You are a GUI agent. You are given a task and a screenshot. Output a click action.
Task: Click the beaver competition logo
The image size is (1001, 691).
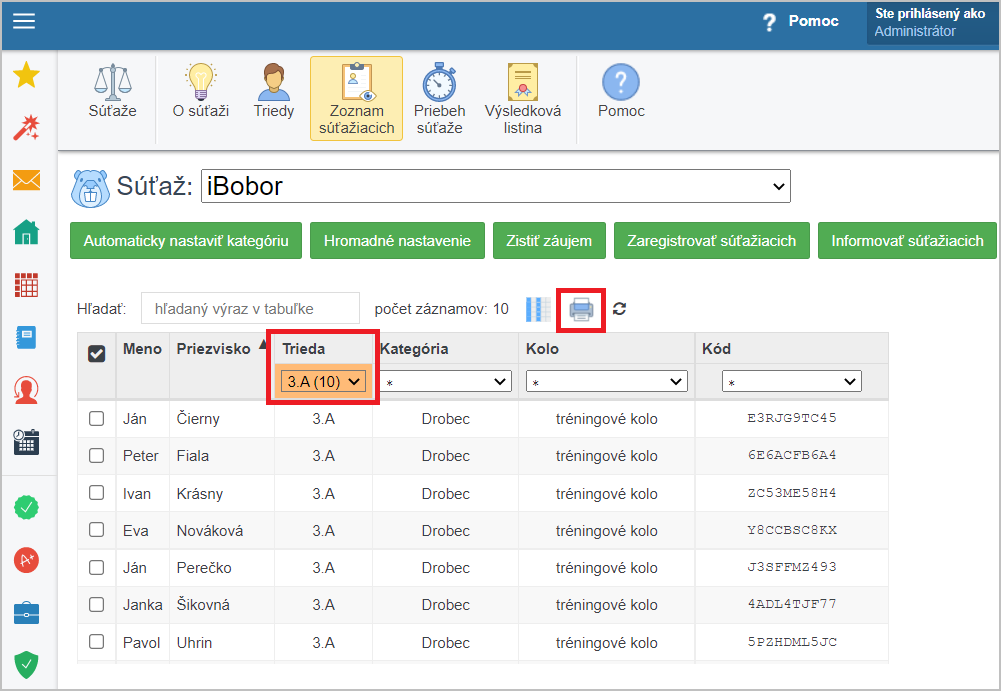click(90, 188)
